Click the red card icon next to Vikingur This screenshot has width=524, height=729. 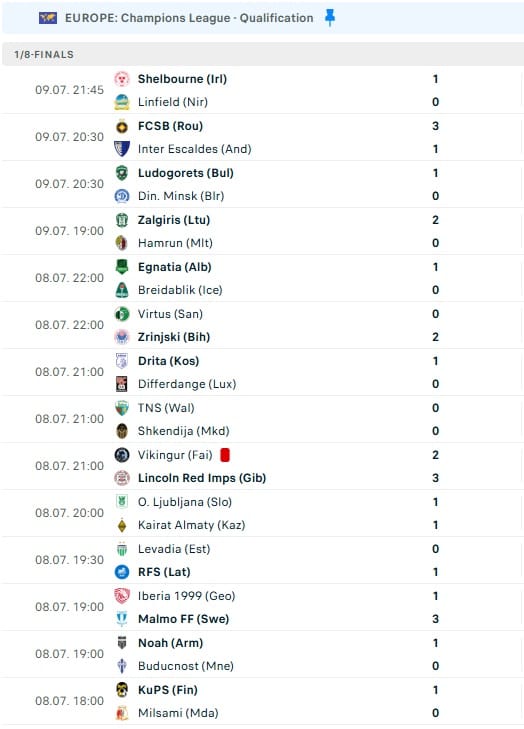(225, 455)
